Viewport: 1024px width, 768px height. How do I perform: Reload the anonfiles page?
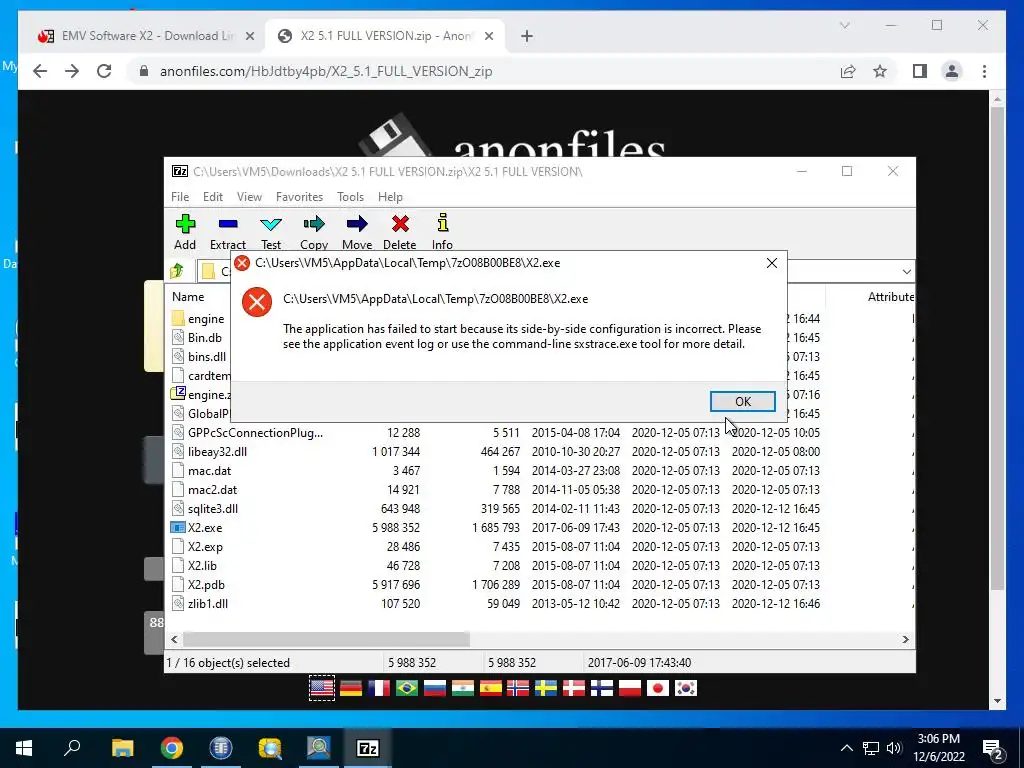104,71
